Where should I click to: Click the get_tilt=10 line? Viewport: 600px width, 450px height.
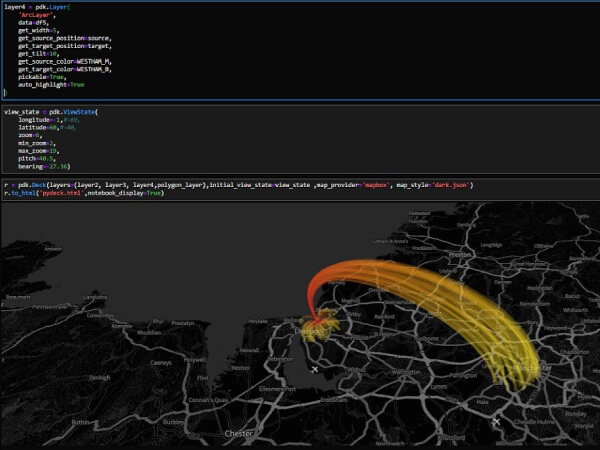(x=39, y=54)
